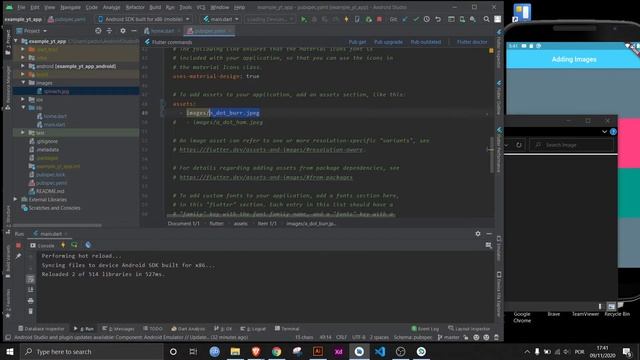The height and width of the screenshot is (360, 640).
Task: Collapse the example_yt_app root tree node
Action: (16, 41)
